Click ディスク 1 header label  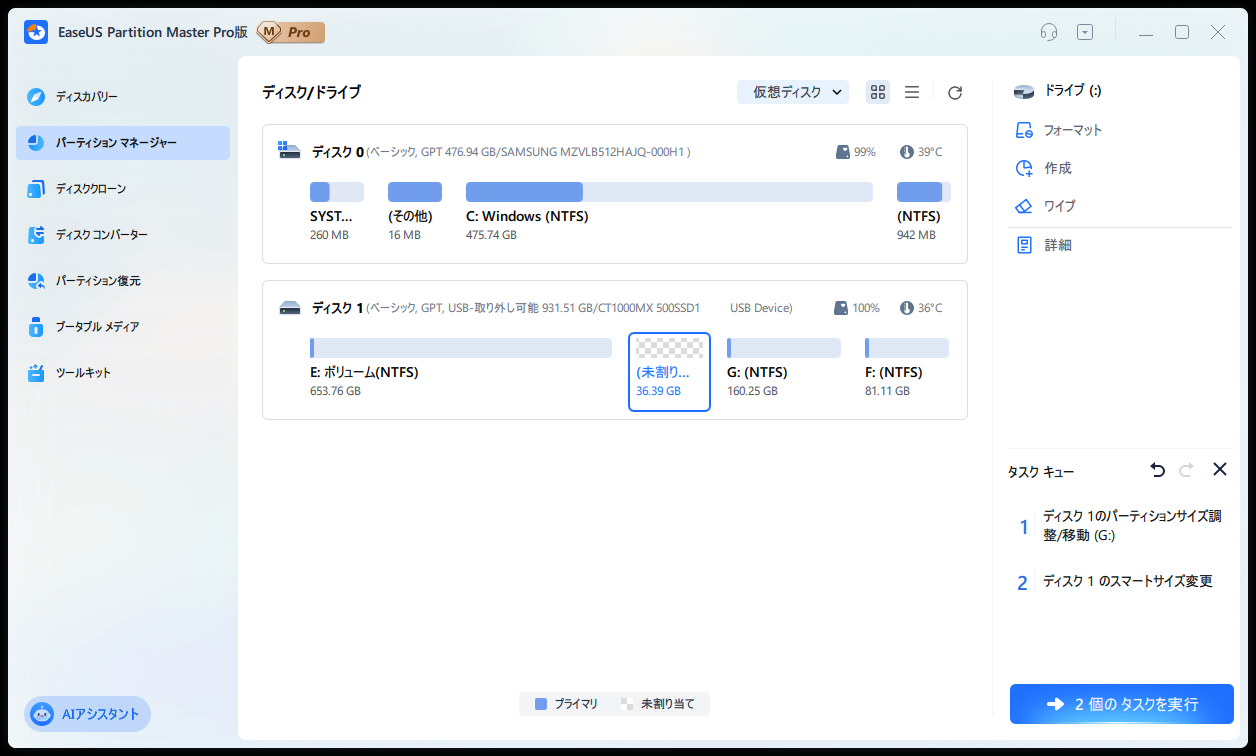pos(338,308)
